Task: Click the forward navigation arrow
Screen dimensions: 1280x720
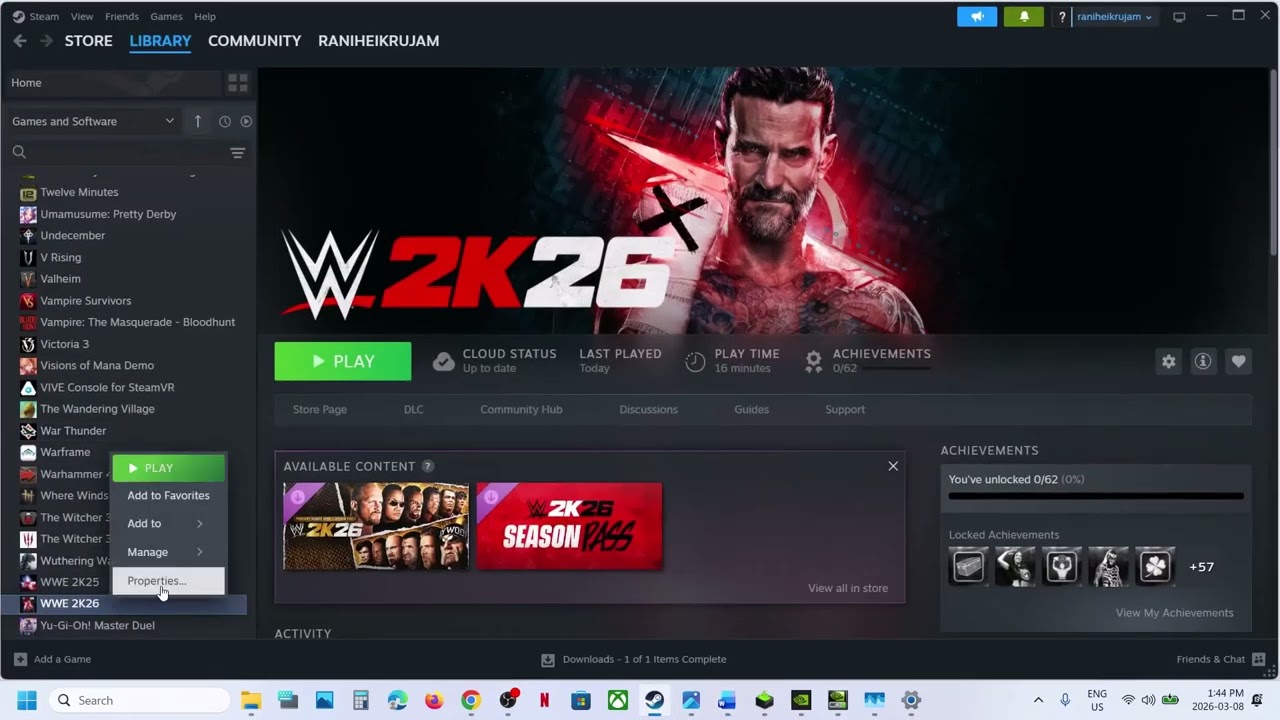Action: coord(46,41)
